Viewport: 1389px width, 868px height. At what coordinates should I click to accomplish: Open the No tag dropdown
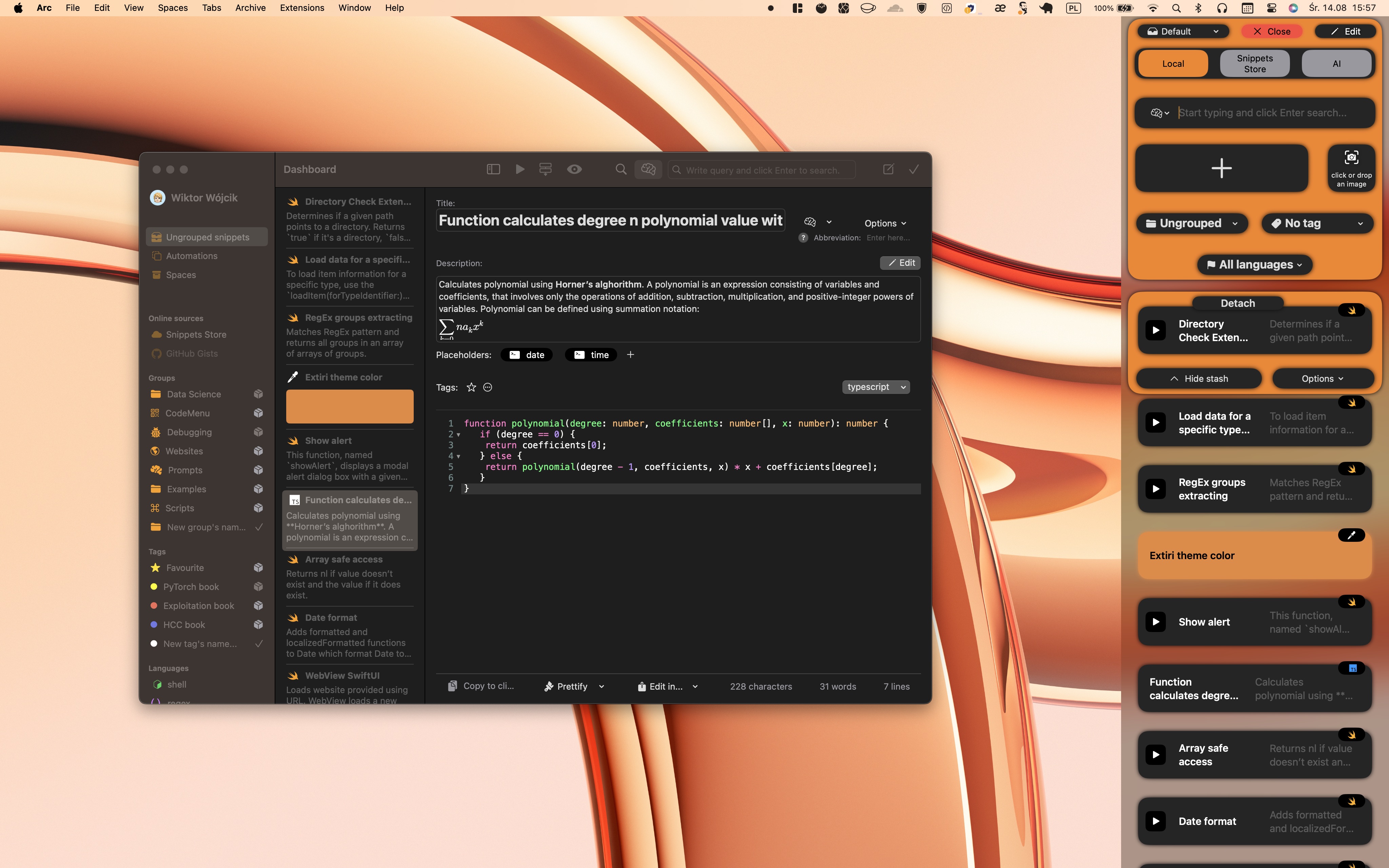pos(1317,223)
